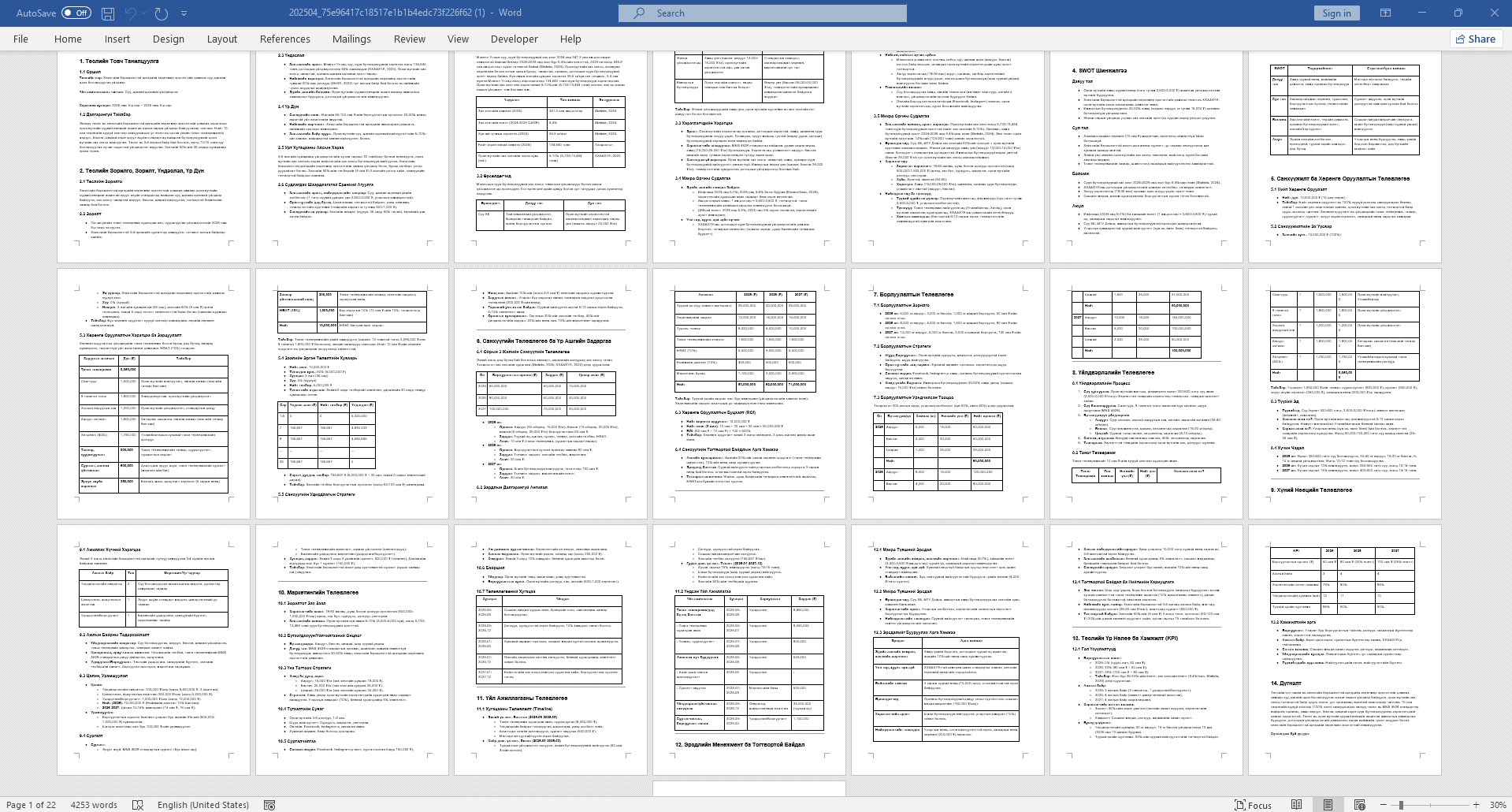The height and width of the screenshot is (812, 1512).
Task: Click the Share button
Action: click(1475, 39)
